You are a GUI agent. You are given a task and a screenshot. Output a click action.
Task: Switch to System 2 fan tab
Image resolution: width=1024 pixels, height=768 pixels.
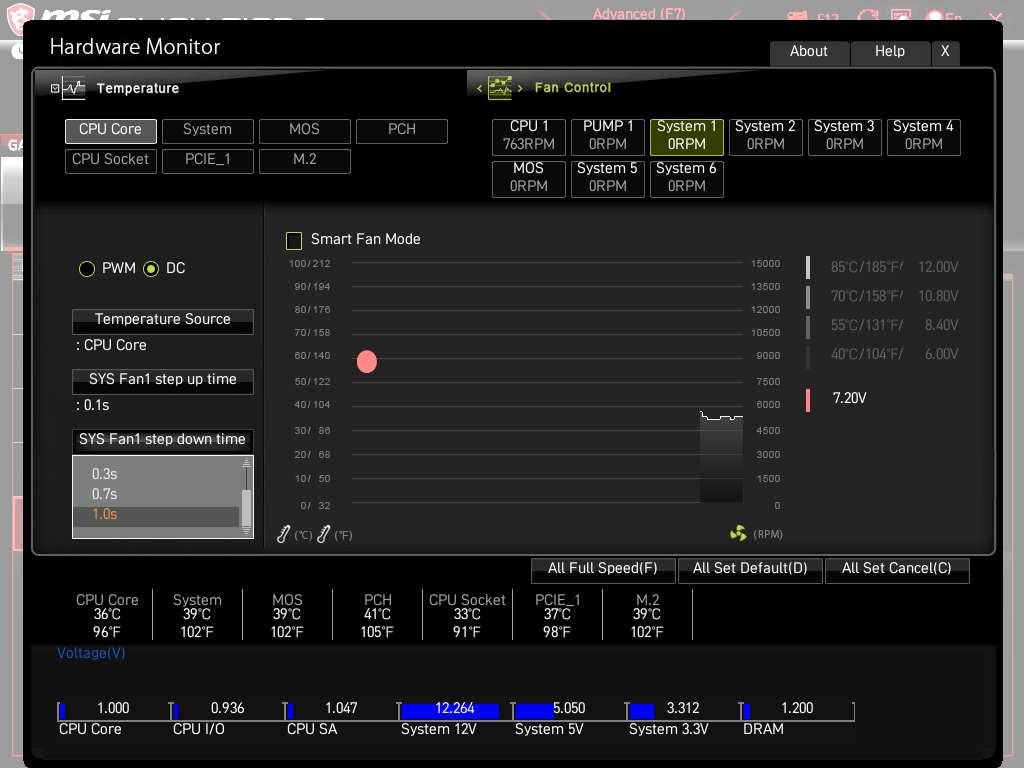pyautogui.click(x=765, y=136)
